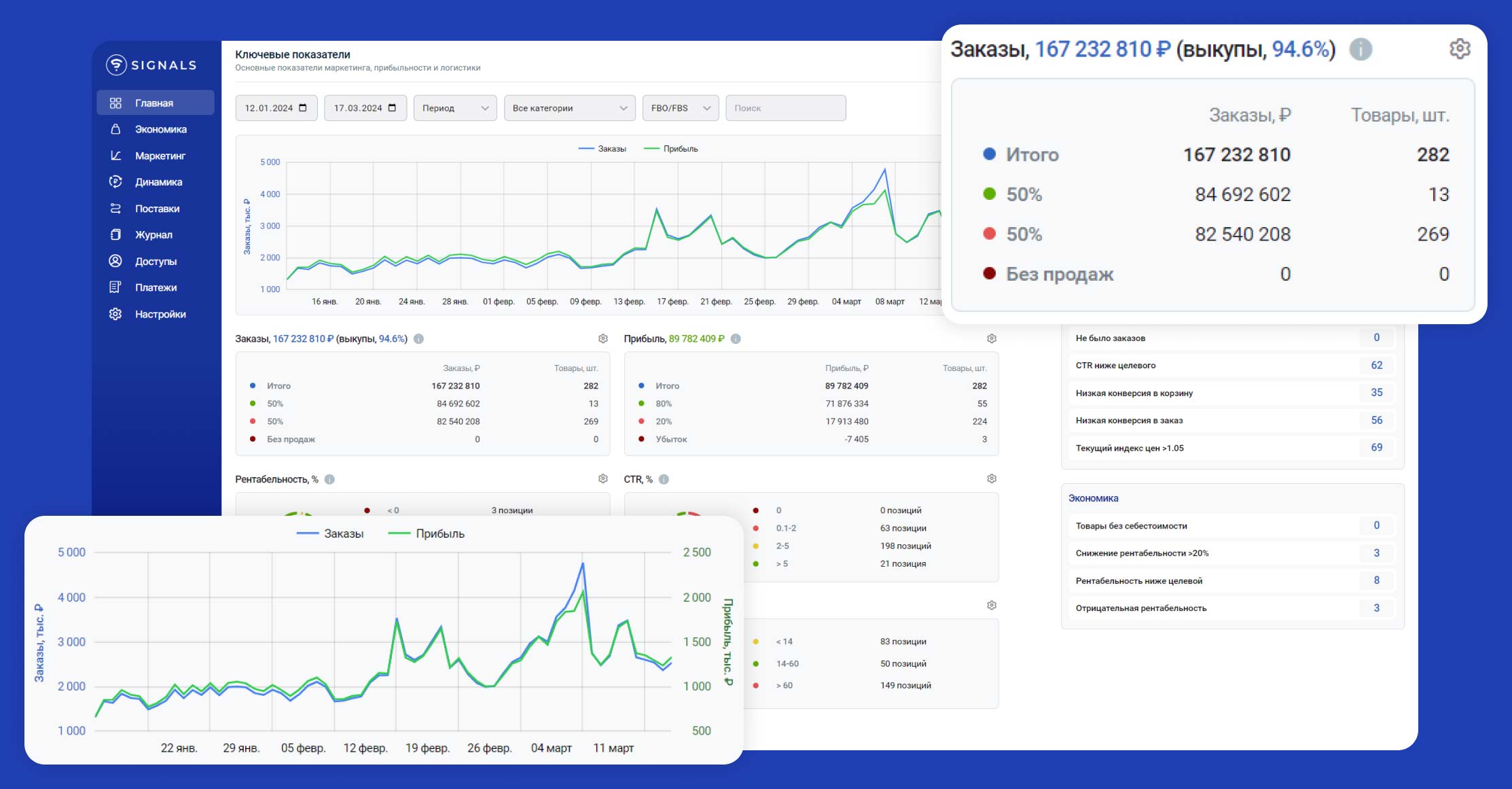Click the Доступы user icon
The width and height of the screenshot is (1512, 789).
[x=115, y=261]
